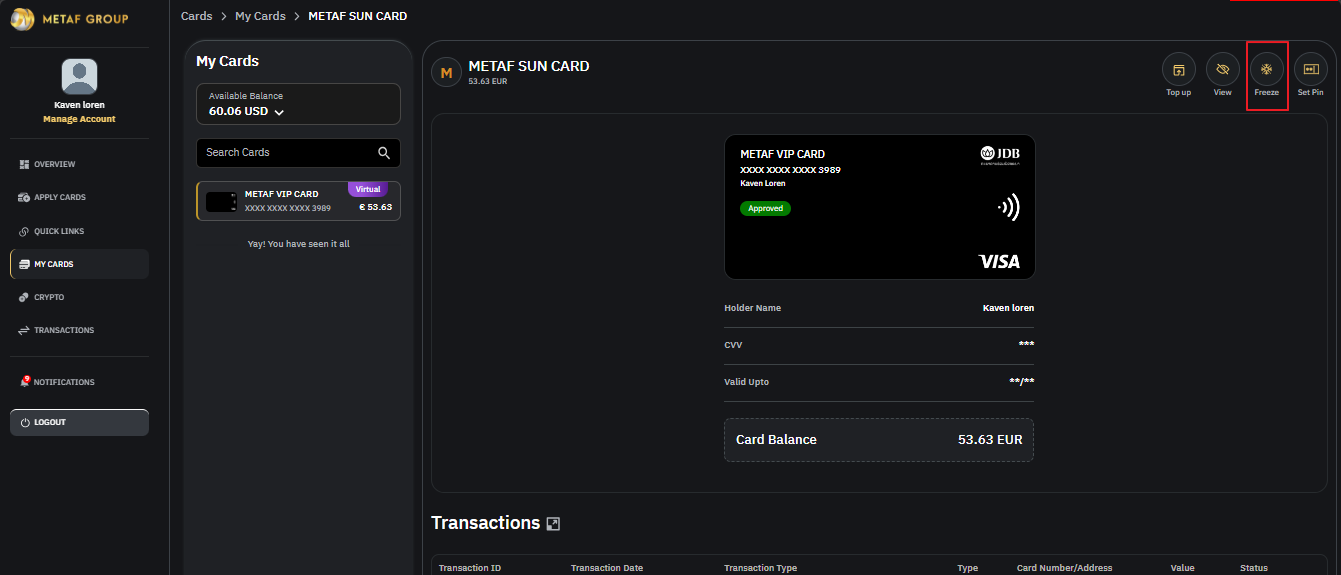Viewport: 1341px width, 575px height.
Task: Click Transaction Type column header
Action: tap(760, 568)
